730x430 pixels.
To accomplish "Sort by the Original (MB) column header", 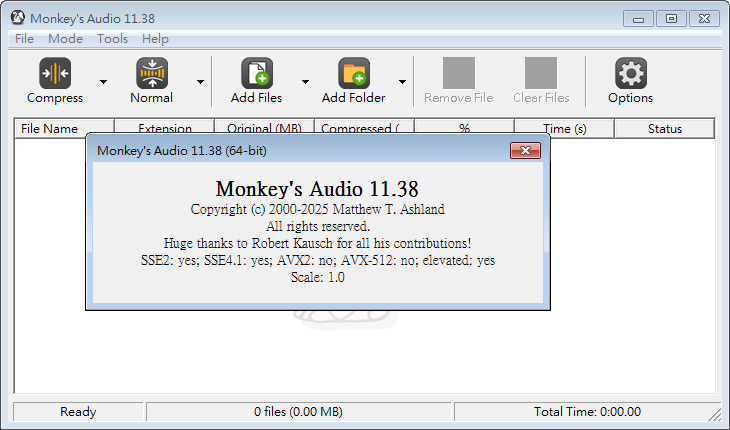I will tap(264, 128).
